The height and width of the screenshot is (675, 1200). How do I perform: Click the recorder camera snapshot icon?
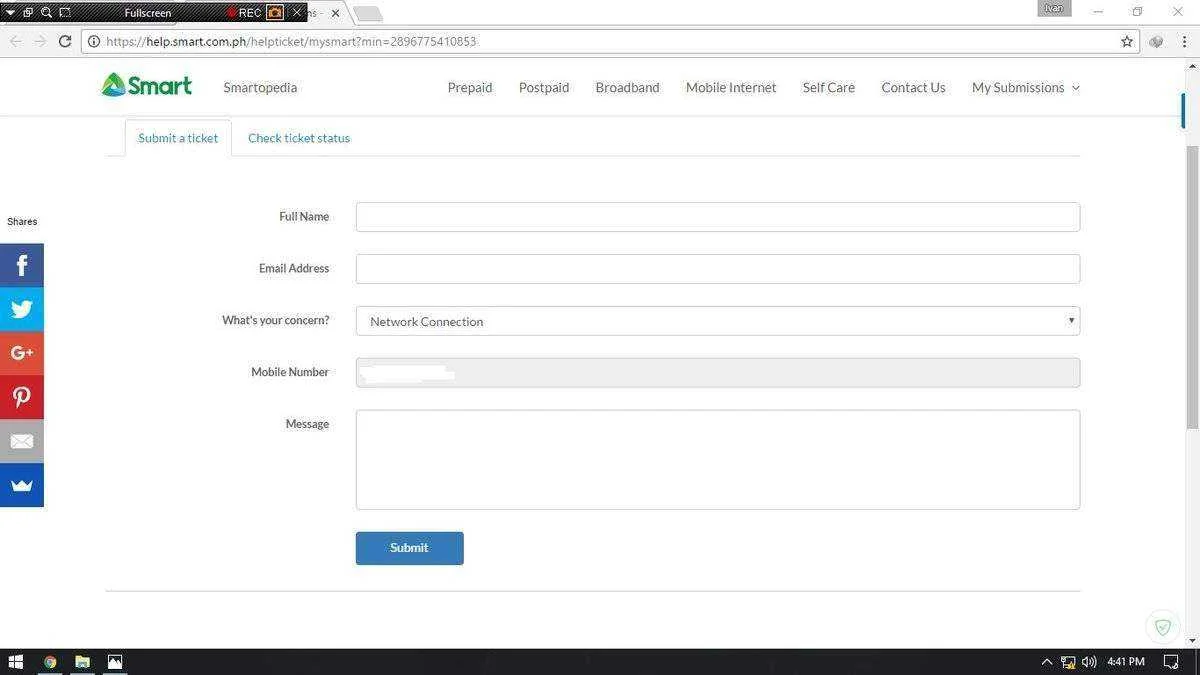(275, 12)
